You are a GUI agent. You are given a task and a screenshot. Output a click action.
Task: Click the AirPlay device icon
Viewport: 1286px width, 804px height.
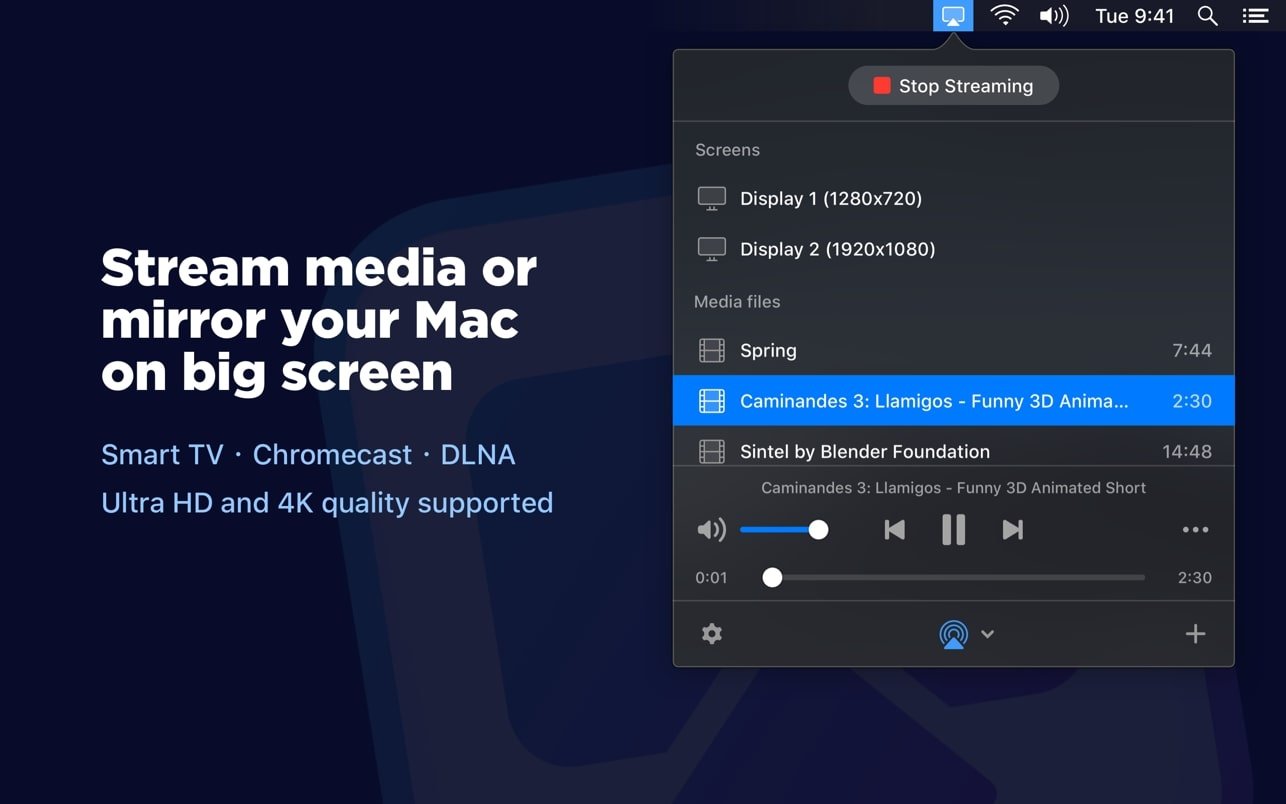coord(953,634)
